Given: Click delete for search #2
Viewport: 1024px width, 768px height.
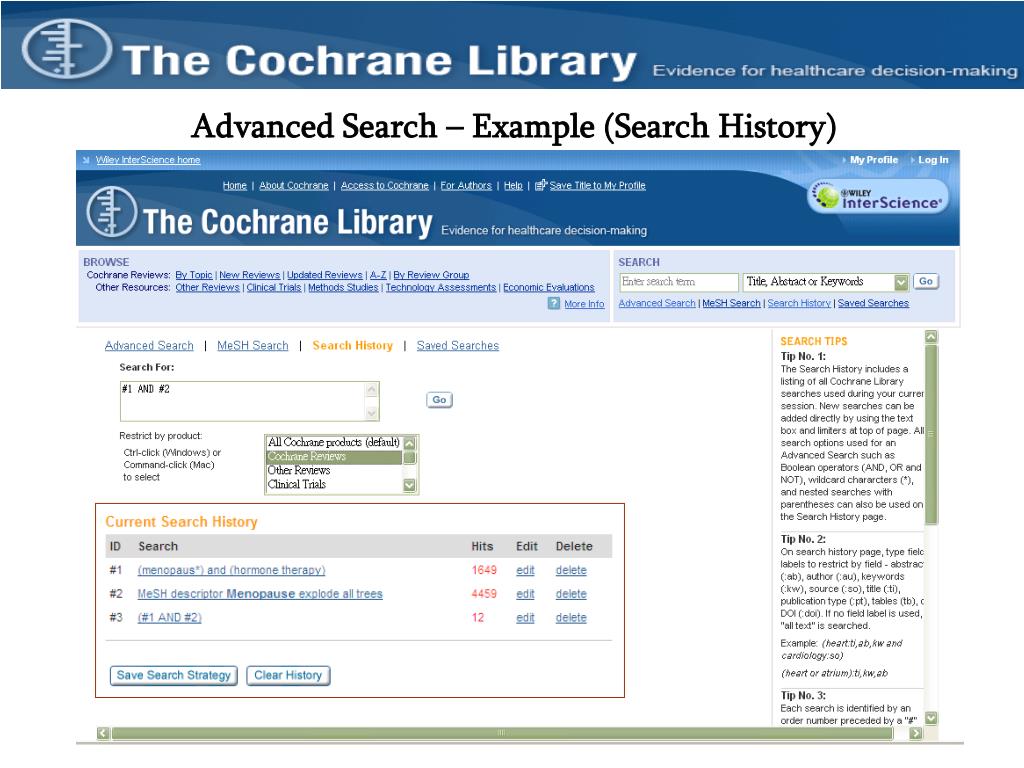Looking at the screenshot, I should point(571,594).
